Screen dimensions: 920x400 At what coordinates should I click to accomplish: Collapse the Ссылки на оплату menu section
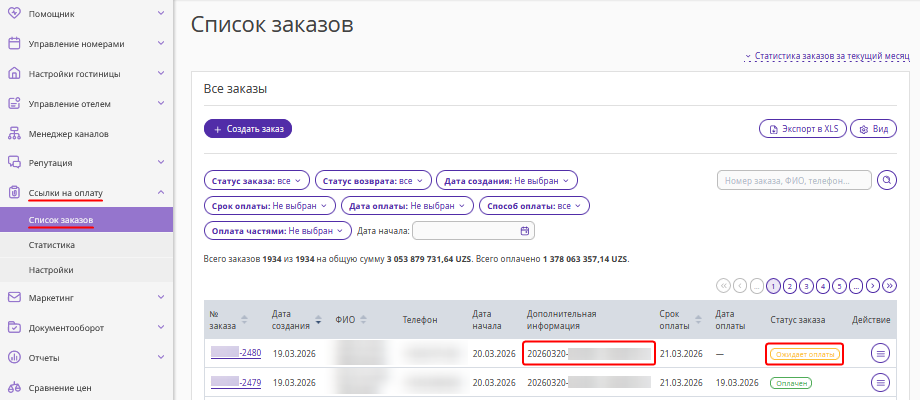(161, 193)
